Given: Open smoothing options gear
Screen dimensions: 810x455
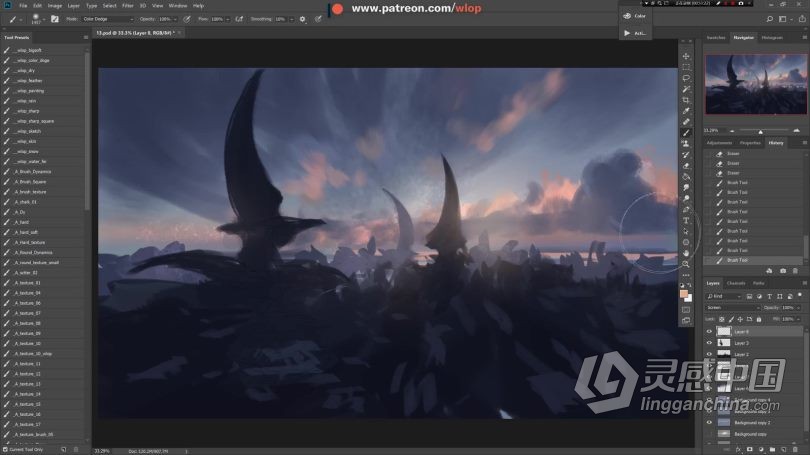Looking at the screenshot, I should [303, 19].
